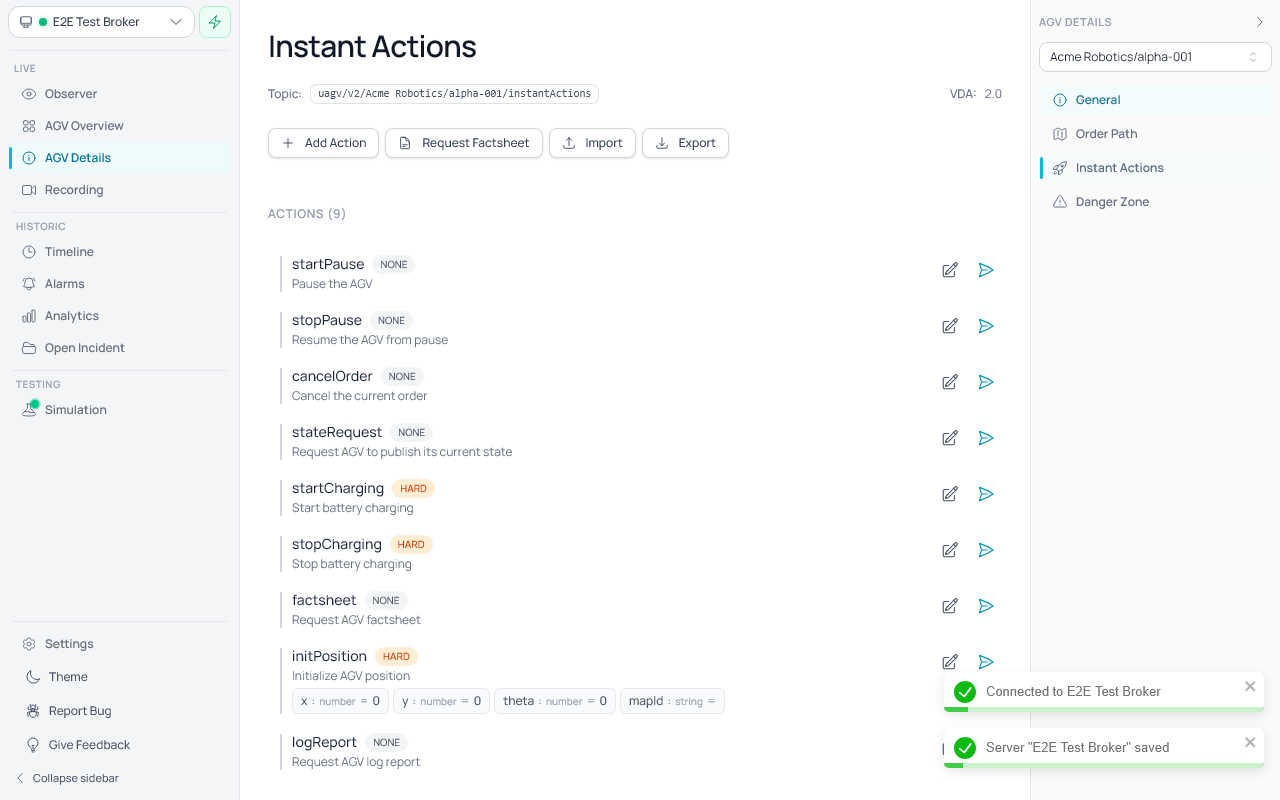Open the Acme Robotics/alpha-001 AGV selector
The height and width of the screenshot is (800, 1280).
tap(1155, 57)
